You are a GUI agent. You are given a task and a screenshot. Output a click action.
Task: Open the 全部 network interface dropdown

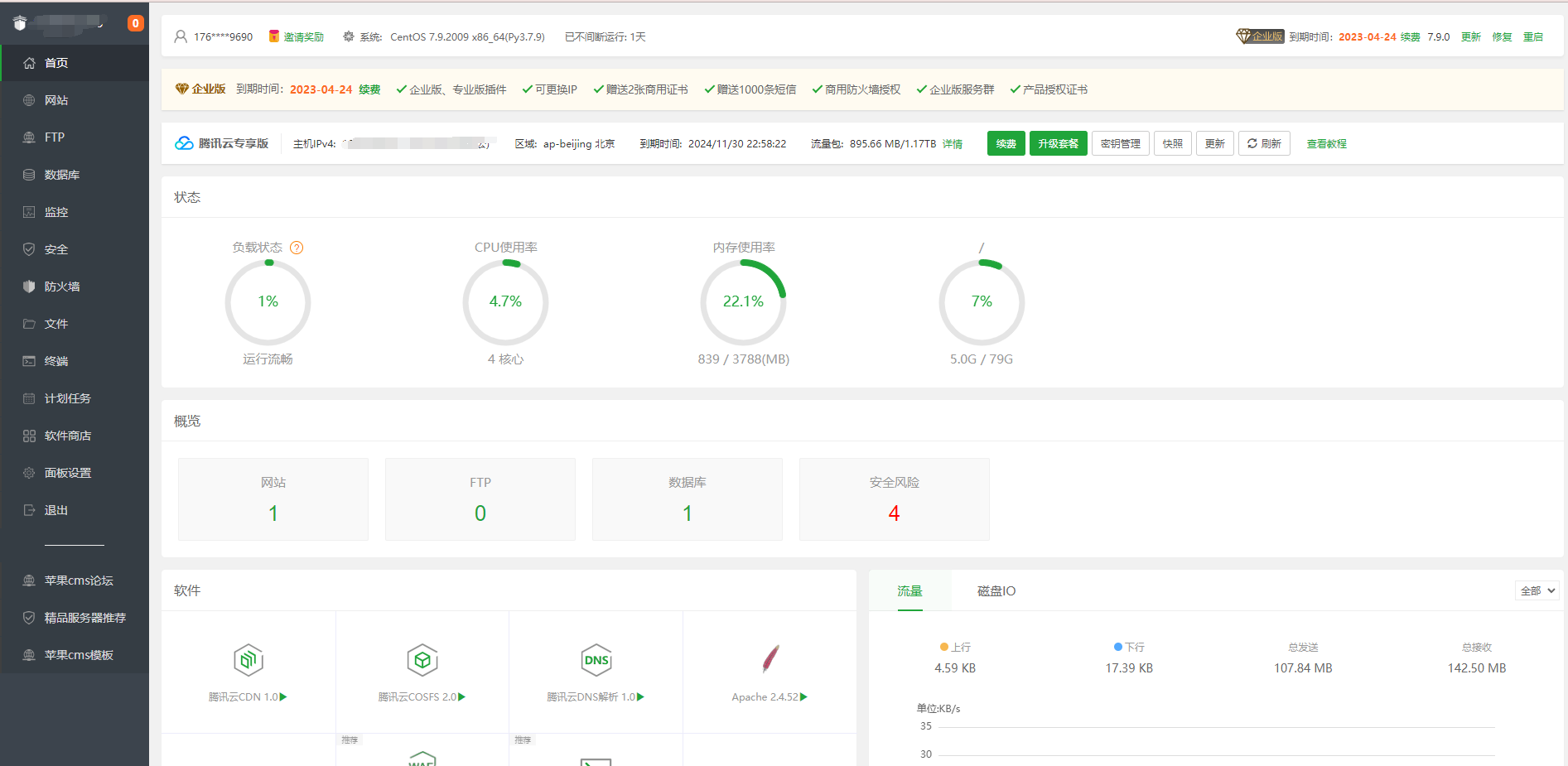(x=1537, y=590)
